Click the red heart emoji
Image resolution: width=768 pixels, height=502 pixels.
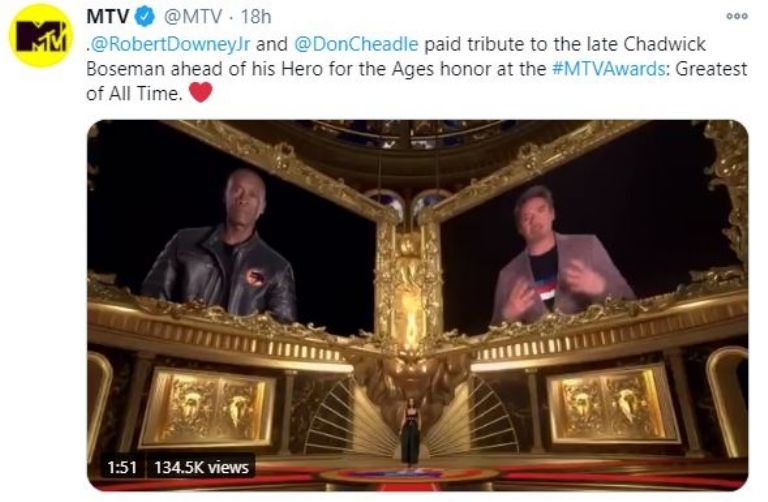200,92
